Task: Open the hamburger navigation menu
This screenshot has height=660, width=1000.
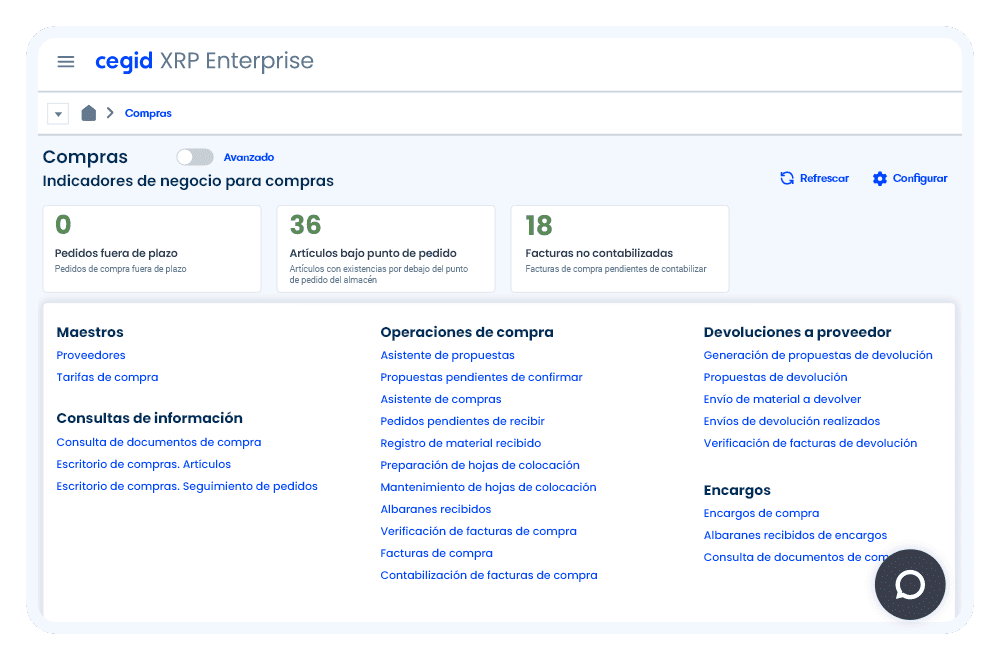Action: 66,62
